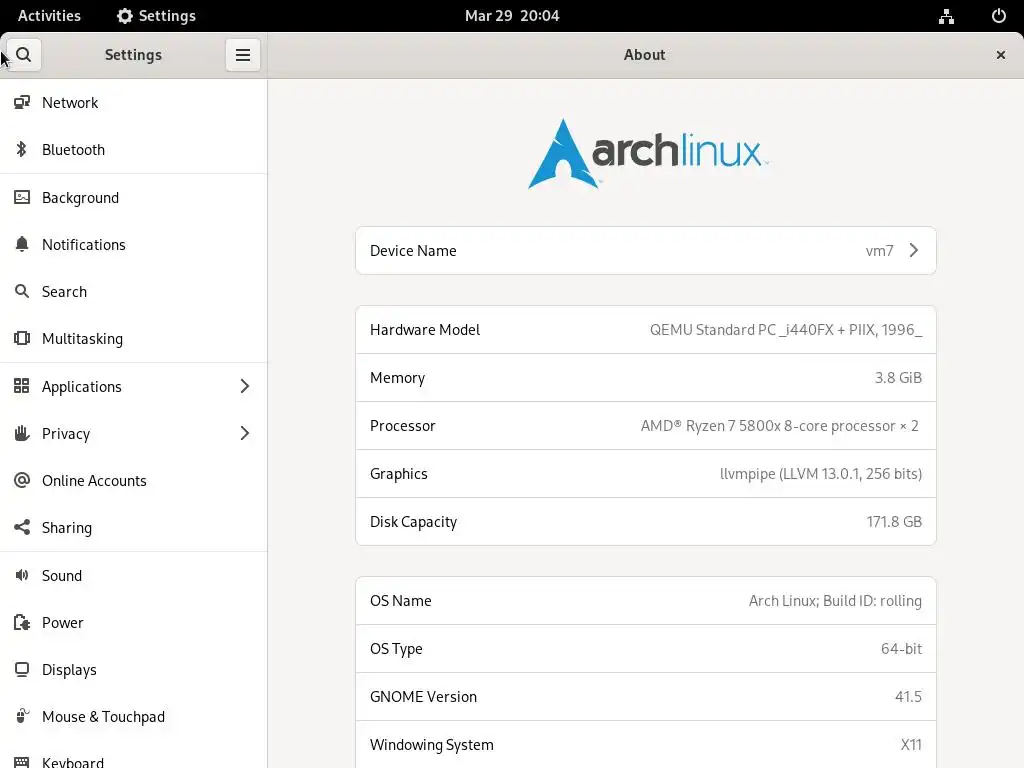1024x768 pixels.
Task: Click the Bluetooth sidebar icon
Action: [22, 150]
